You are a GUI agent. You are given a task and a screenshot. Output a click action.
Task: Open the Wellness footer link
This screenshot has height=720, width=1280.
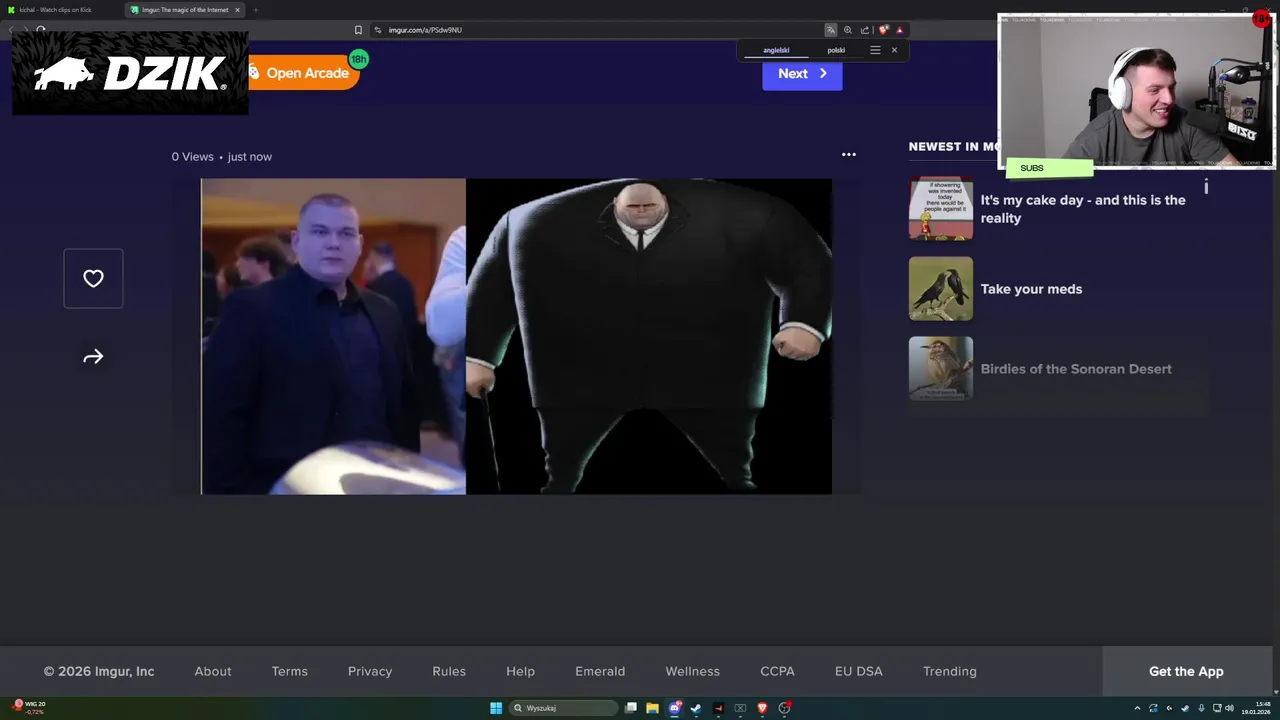(x=693, y=672)
